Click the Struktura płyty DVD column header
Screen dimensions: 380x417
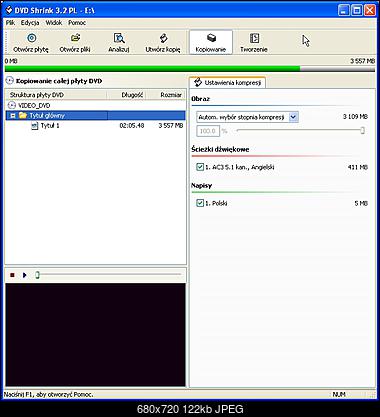click(x=56, y=95)
